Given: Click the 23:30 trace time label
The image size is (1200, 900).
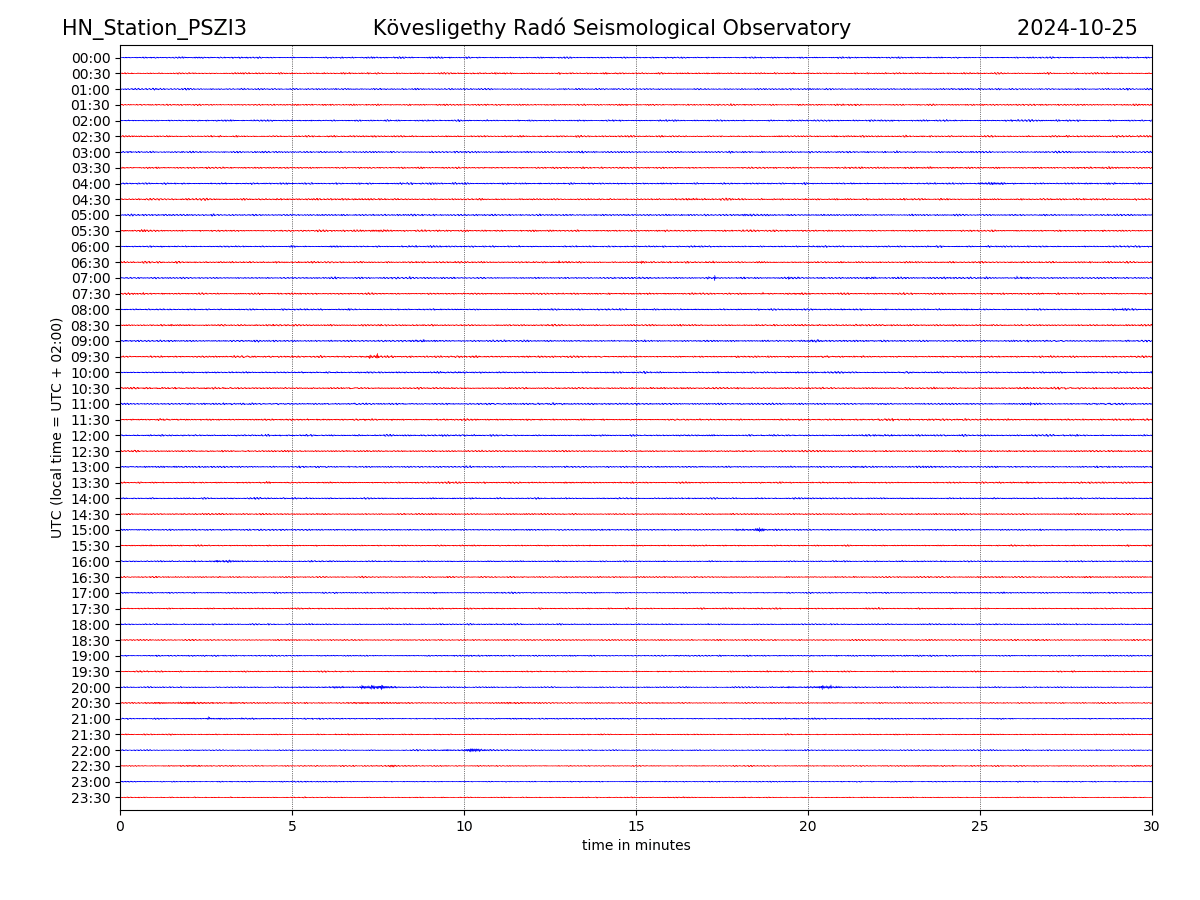Looking at the screenshot, I should tap(91, 798).
